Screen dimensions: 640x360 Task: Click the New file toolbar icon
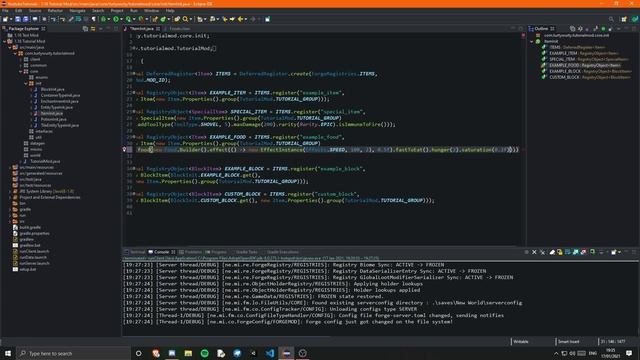tap(5, 19)
